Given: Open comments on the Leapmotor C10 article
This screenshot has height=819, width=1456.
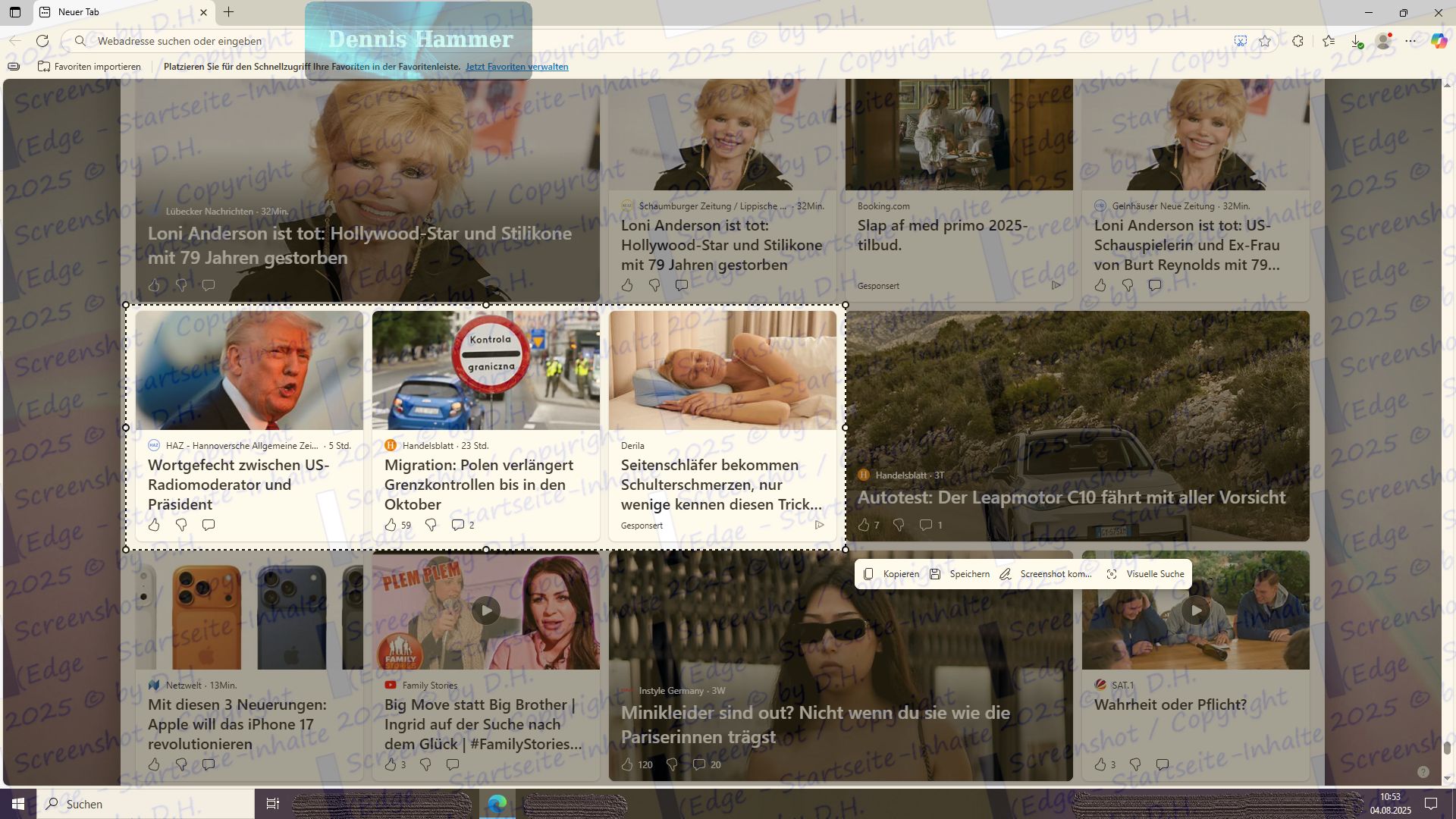Looking at the screenshot, I should (x=925, y=525).
